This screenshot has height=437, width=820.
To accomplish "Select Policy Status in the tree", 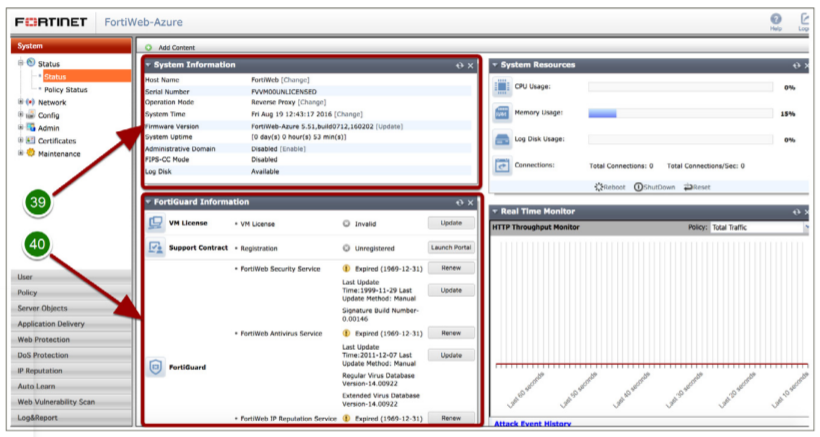I will tap(65, 90).
